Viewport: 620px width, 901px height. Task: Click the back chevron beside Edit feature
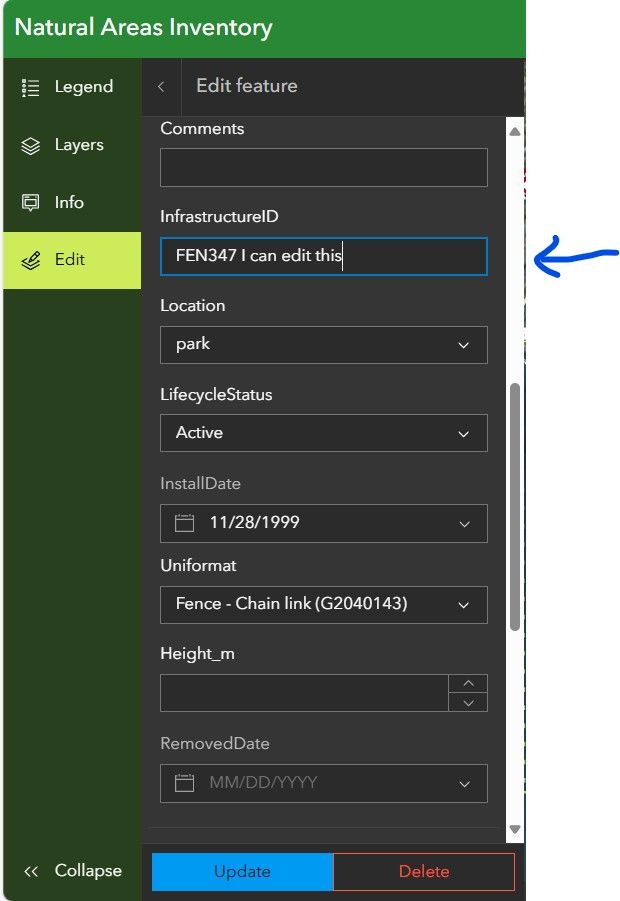(161, 87)
